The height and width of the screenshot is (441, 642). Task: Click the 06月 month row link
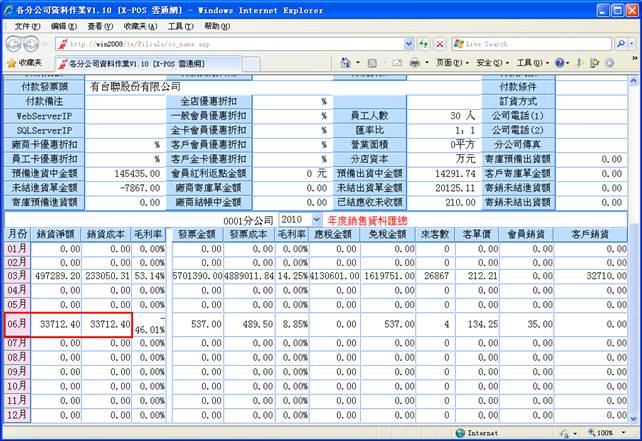(x=17, y=322)
